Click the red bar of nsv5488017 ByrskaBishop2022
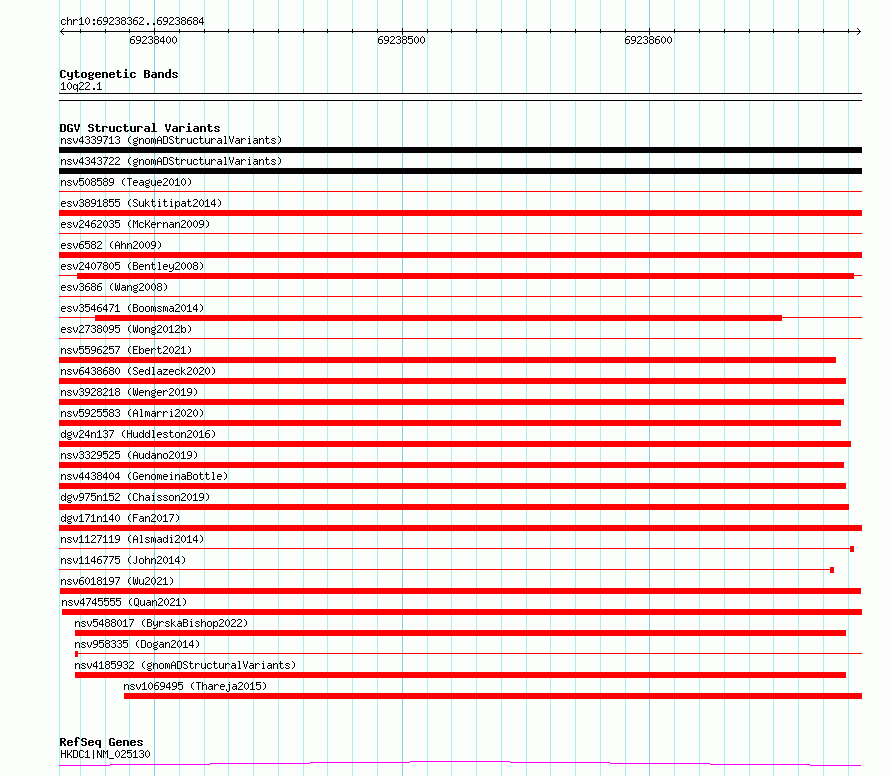Viewport: 890px width, 776px height. coord(460,633)
